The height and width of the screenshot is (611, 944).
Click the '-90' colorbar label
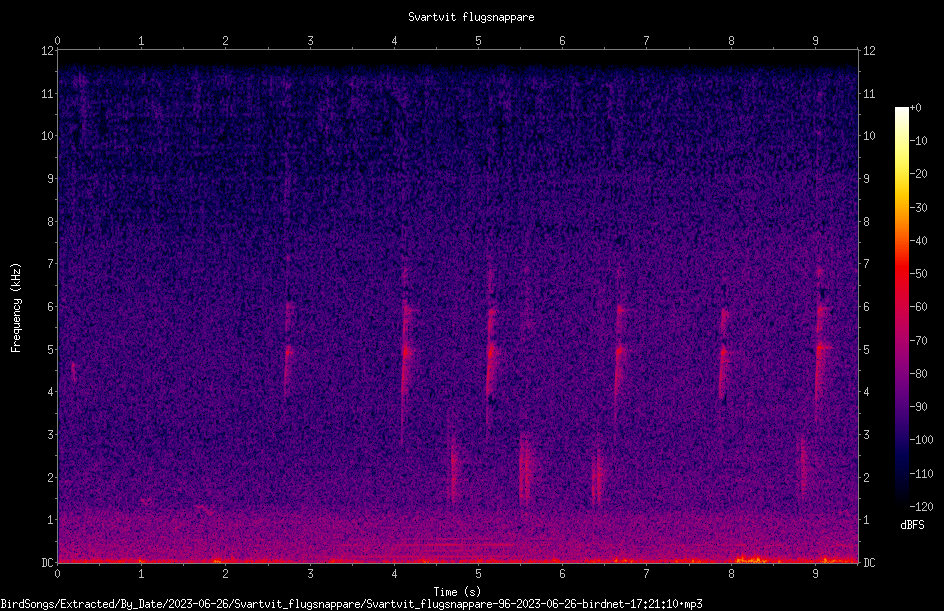tap(918, 407)
